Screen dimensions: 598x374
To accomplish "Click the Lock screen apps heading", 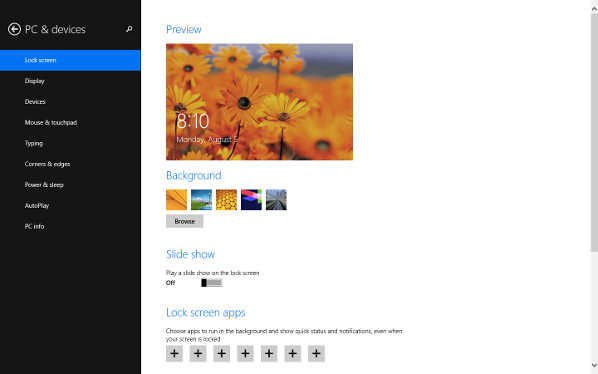I will click(206, 313).
